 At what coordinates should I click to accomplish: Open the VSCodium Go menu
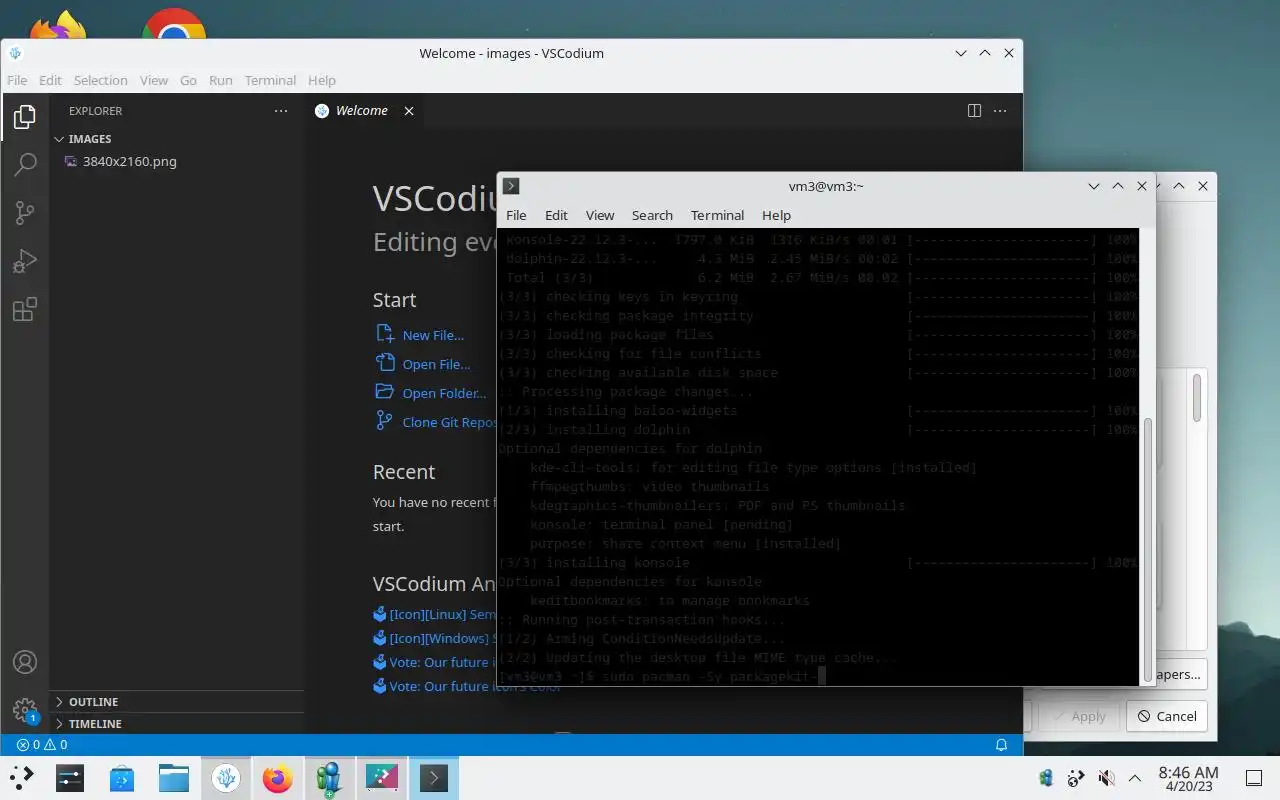click(x=188, y=80)
